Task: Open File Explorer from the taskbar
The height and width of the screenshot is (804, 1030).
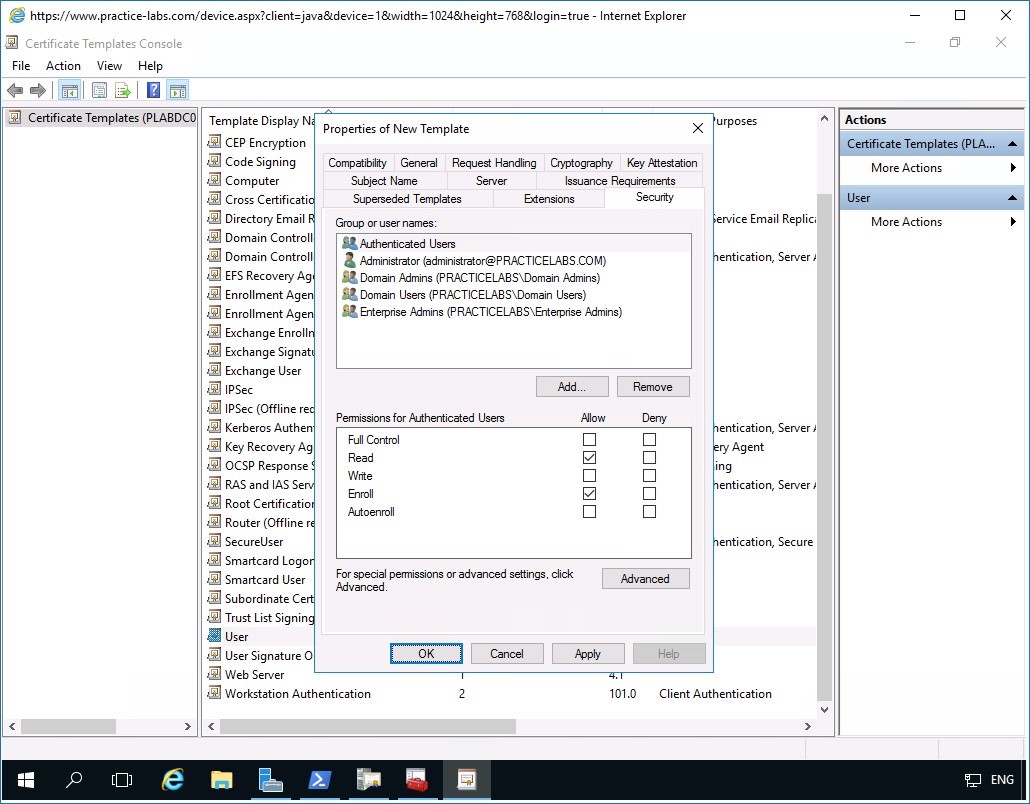Action: [221, 780]
